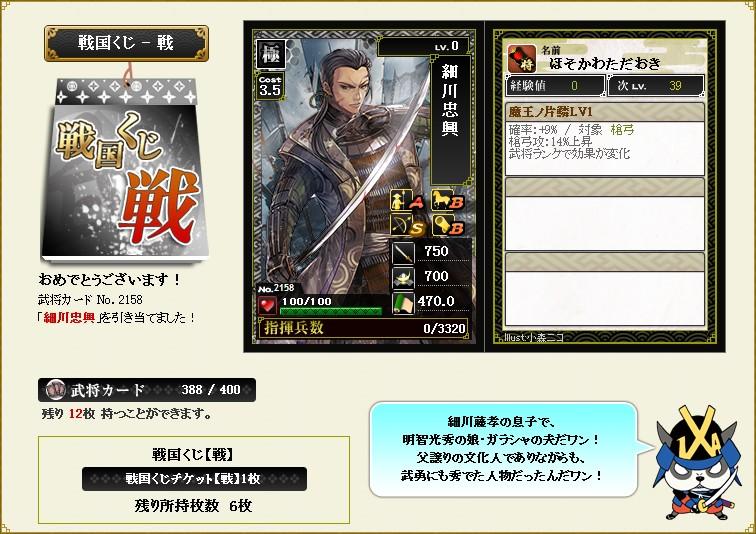Click the red heart HP icon

[x=267, y=305]
